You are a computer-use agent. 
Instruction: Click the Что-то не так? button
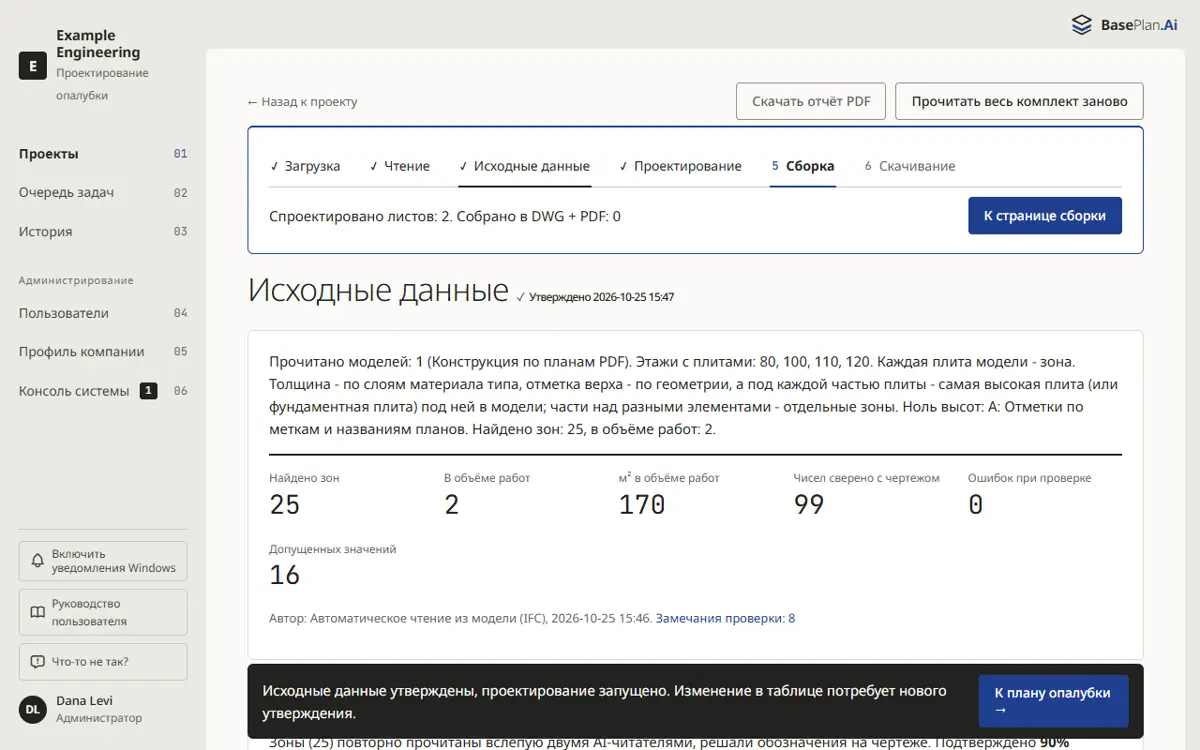click(x=103, y=662)
